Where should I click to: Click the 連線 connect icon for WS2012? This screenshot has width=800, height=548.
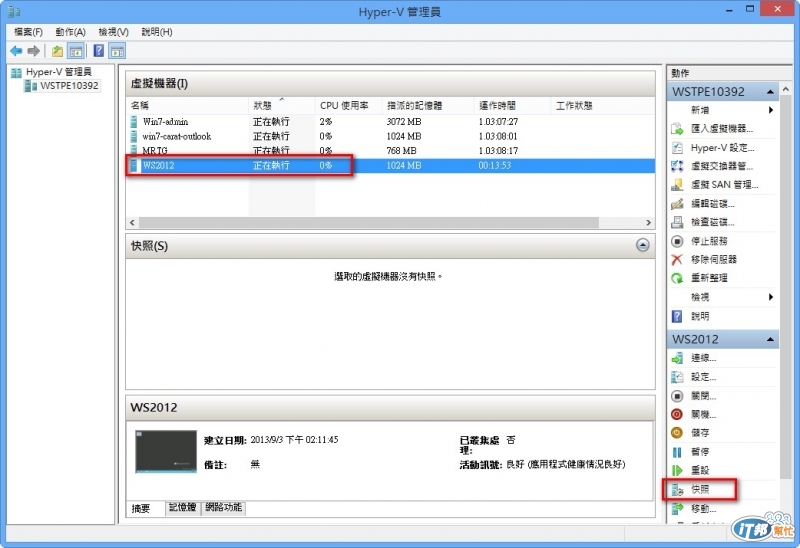click(x=677, y=358)
